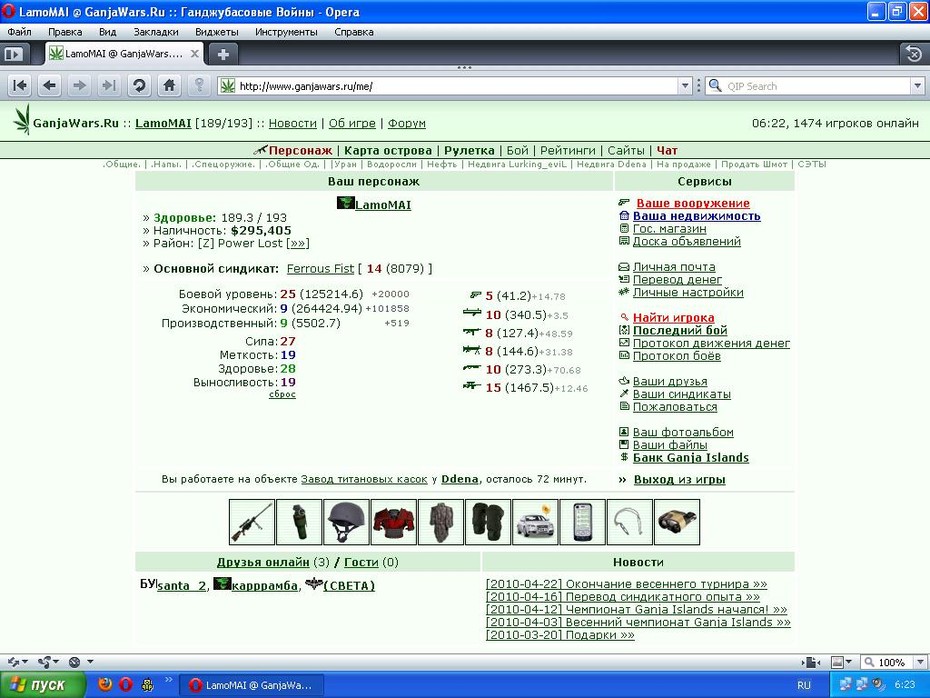Go to the browser home page icon
Image resolution: width=930 pixels, height=698 pixels.
169,86
